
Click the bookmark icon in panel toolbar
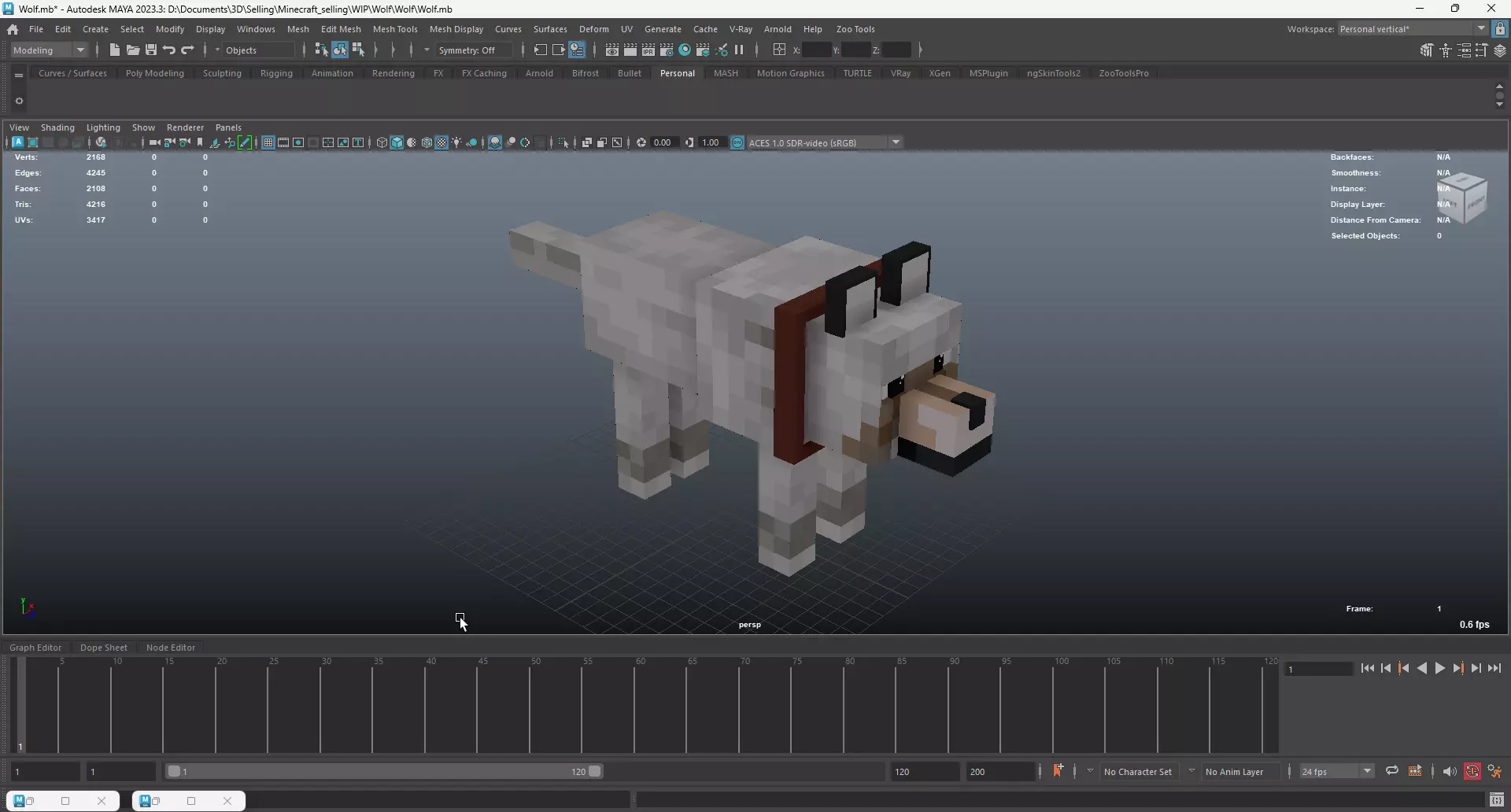click(x=200, y=142)
